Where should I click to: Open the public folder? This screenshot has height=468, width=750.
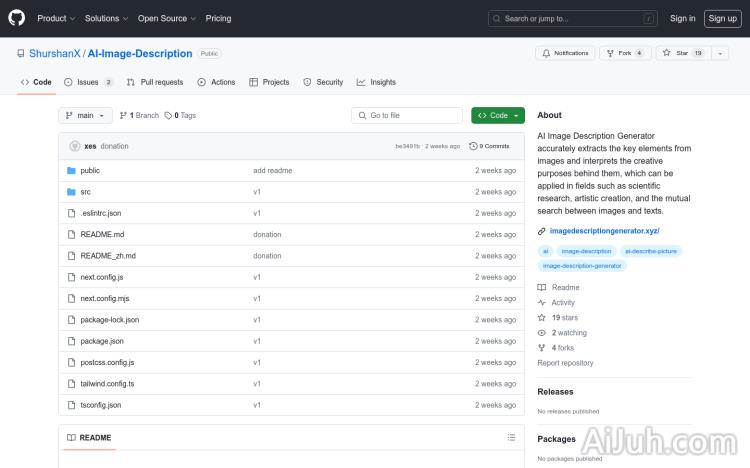click(x=90, y=170)
